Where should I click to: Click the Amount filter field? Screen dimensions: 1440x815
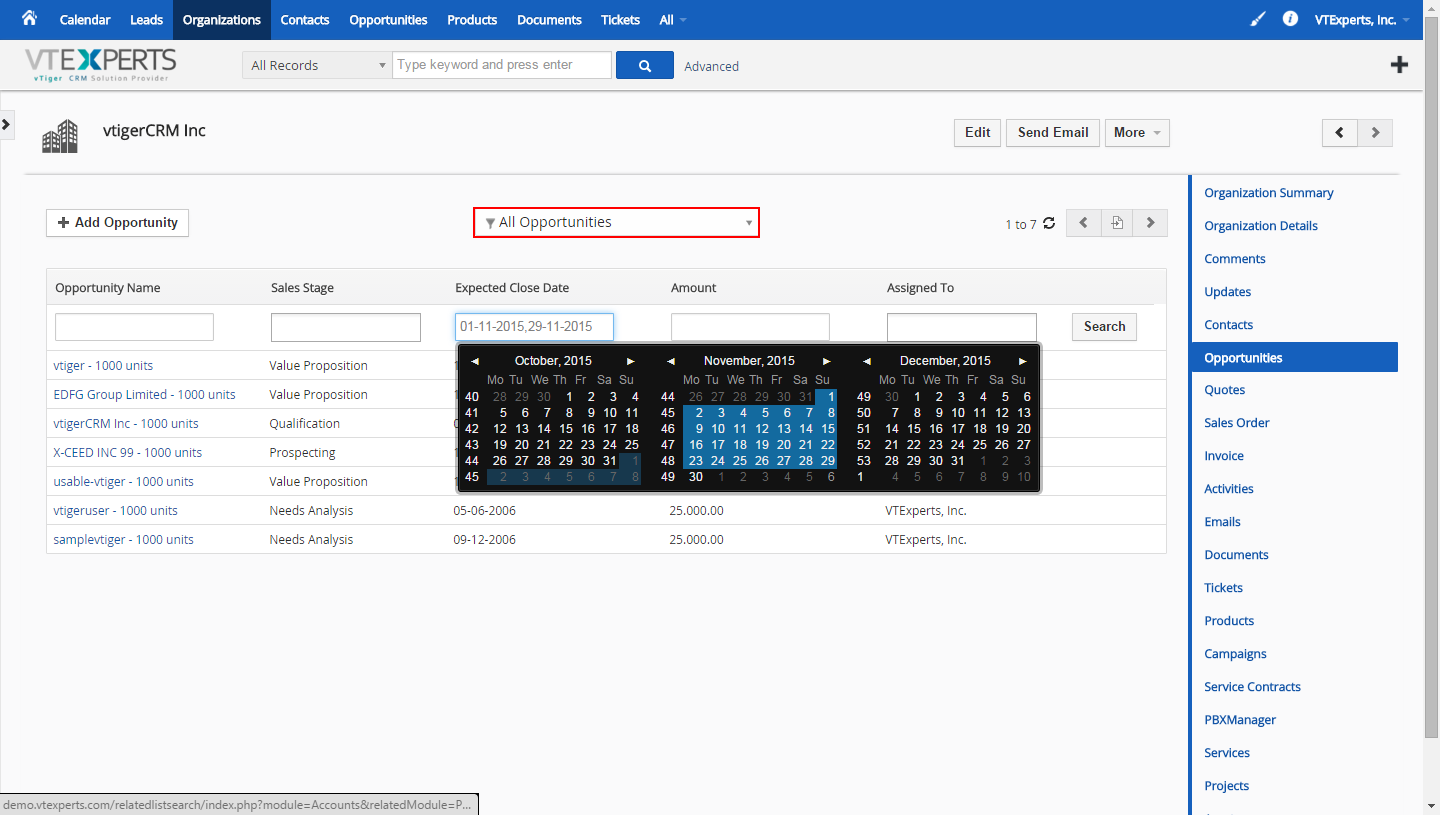click(x=750, y=327)
